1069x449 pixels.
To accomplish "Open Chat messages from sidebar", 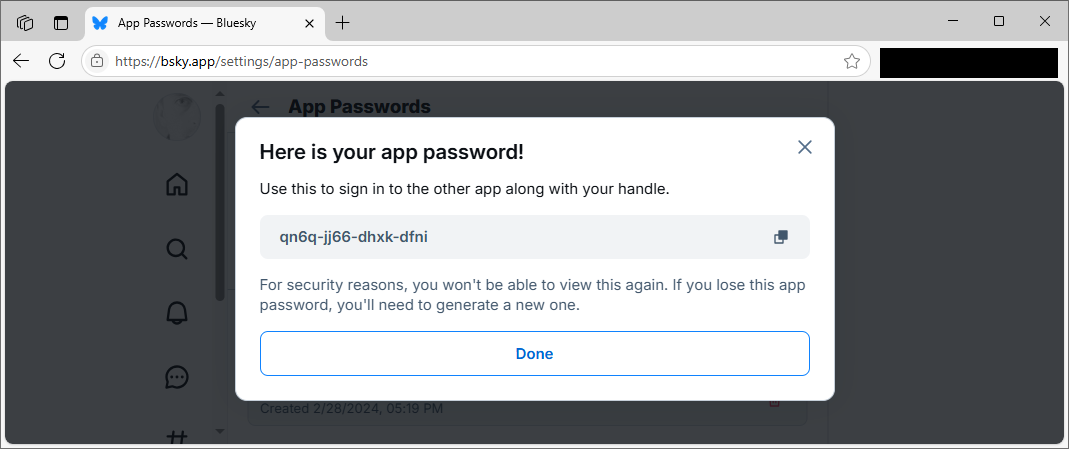I will coord(177,377).
